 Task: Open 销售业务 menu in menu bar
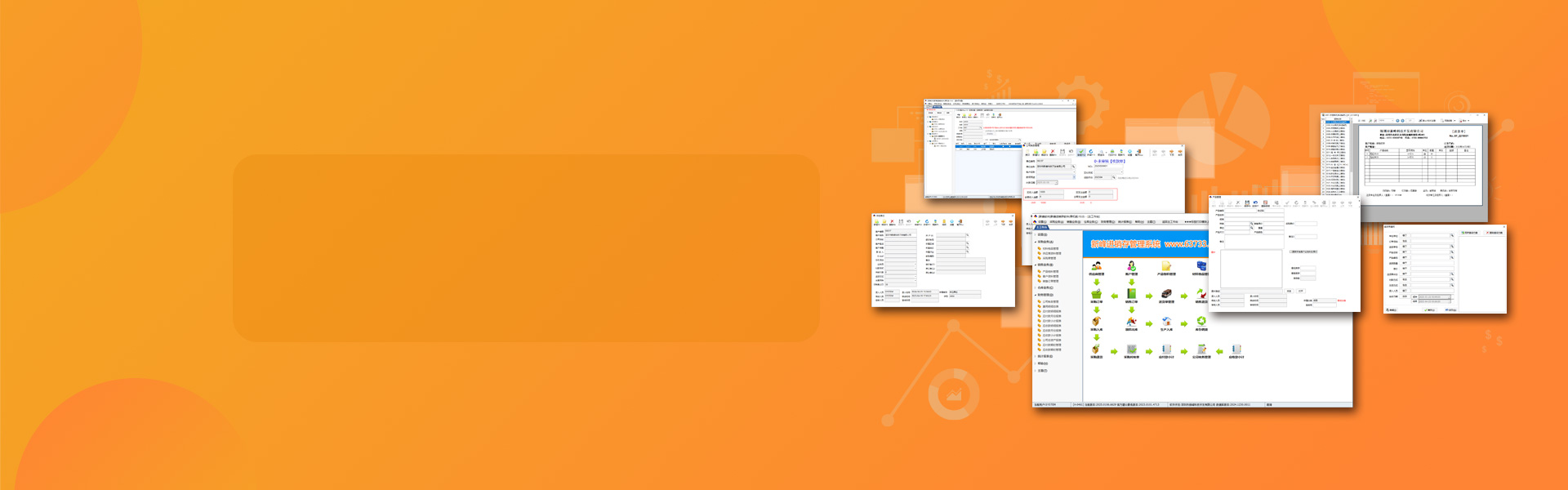[x=1072, y=222]
